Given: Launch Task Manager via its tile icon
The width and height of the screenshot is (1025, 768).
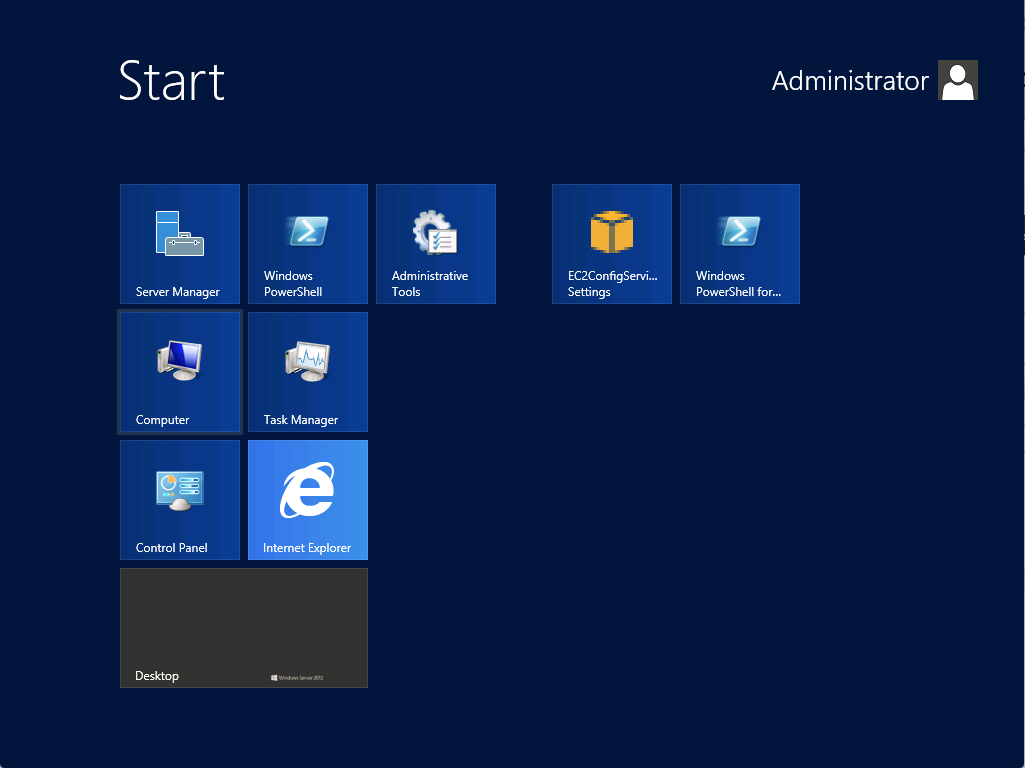Looking at the screenshot, I should 308,361.
